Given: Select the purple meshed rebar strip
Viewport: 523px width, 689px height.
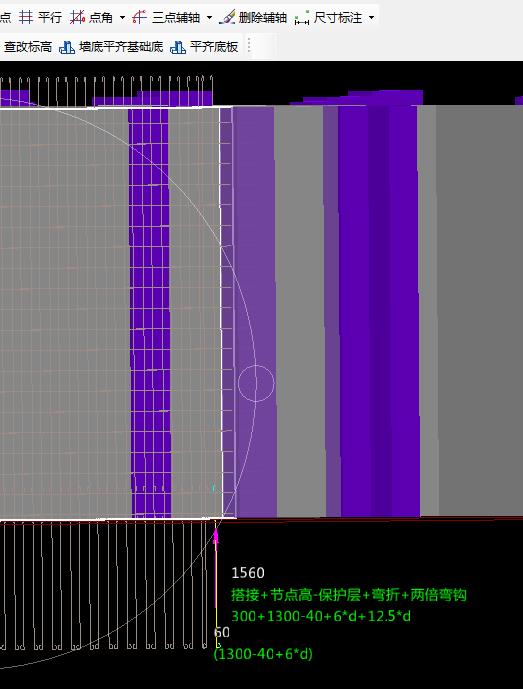Looking at the screenshot, I should [x=150, y=312].
